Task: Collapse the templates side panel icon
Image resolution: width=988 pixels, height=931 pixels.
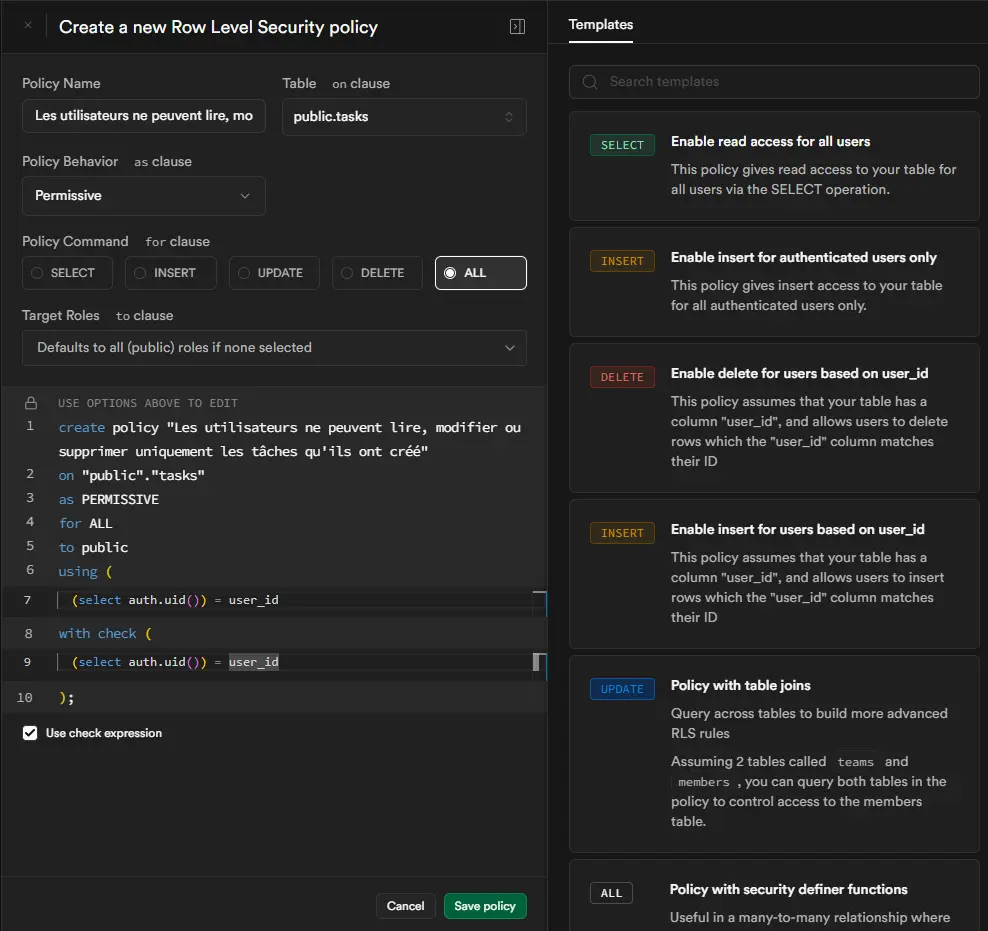Action: (x=517, y=26)
